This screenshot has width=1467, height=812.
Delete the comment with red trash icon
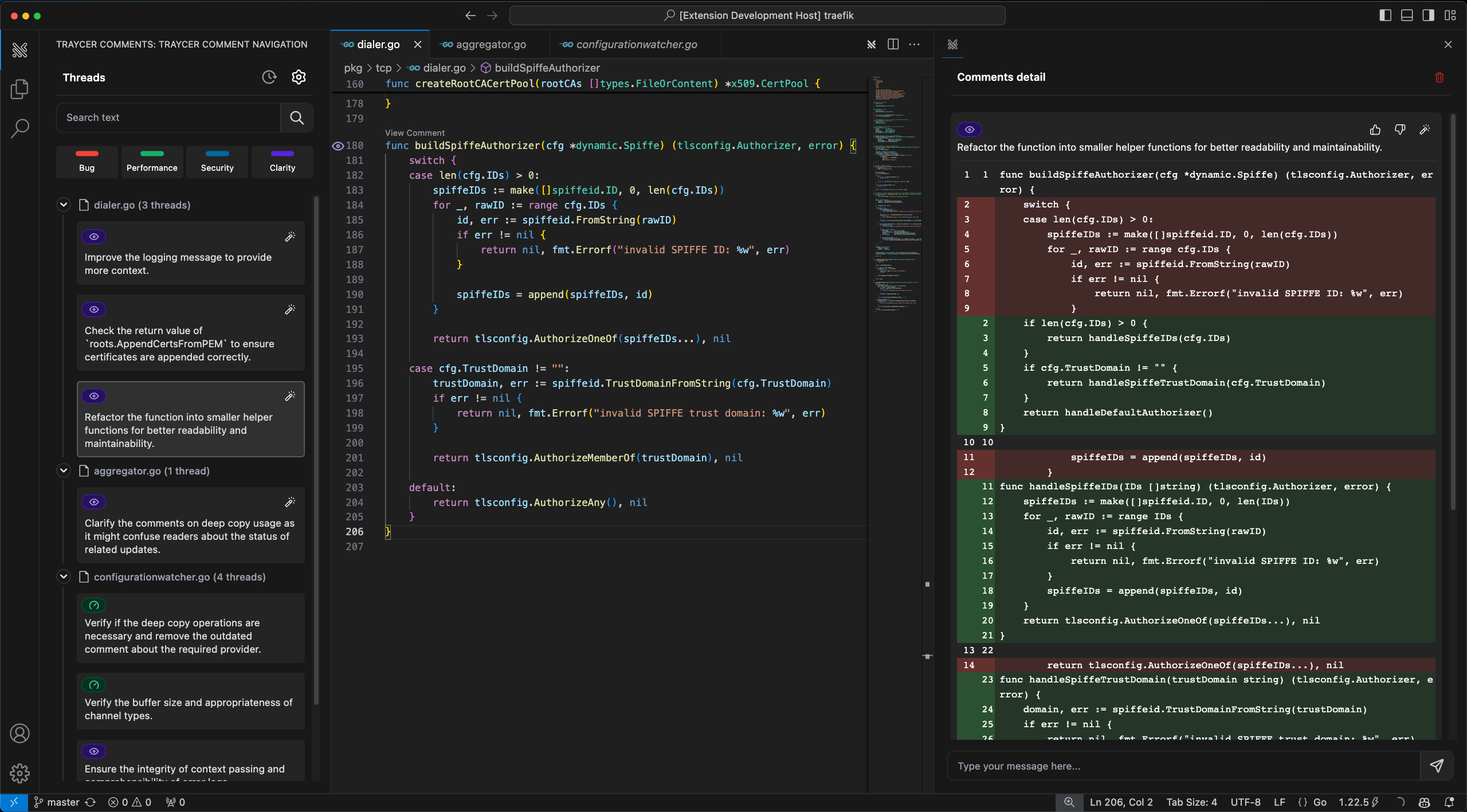click(1439, 77)
